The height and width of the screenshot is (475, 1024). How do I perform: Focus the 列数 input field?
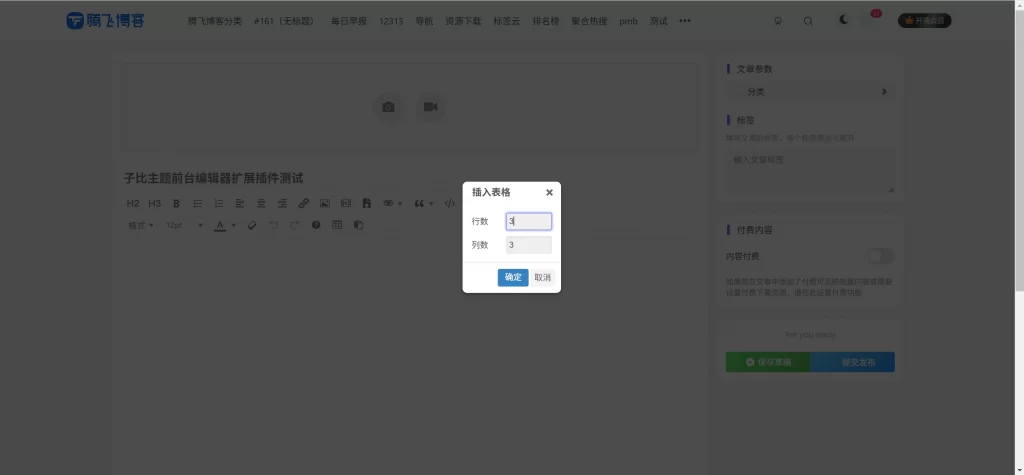tap(528, 245)
